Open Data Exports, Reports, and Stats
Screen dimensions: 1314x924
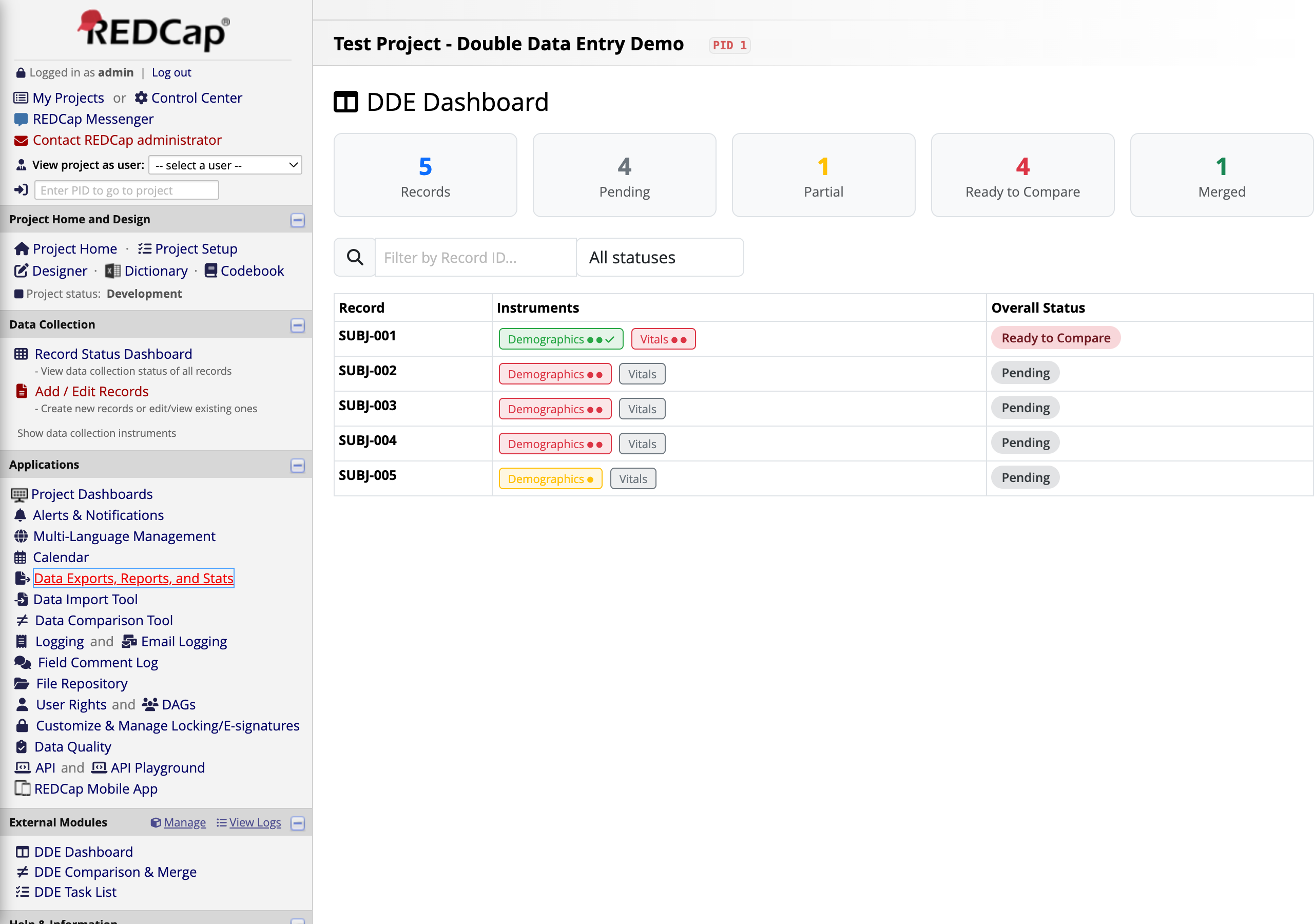tap(134, 578)
